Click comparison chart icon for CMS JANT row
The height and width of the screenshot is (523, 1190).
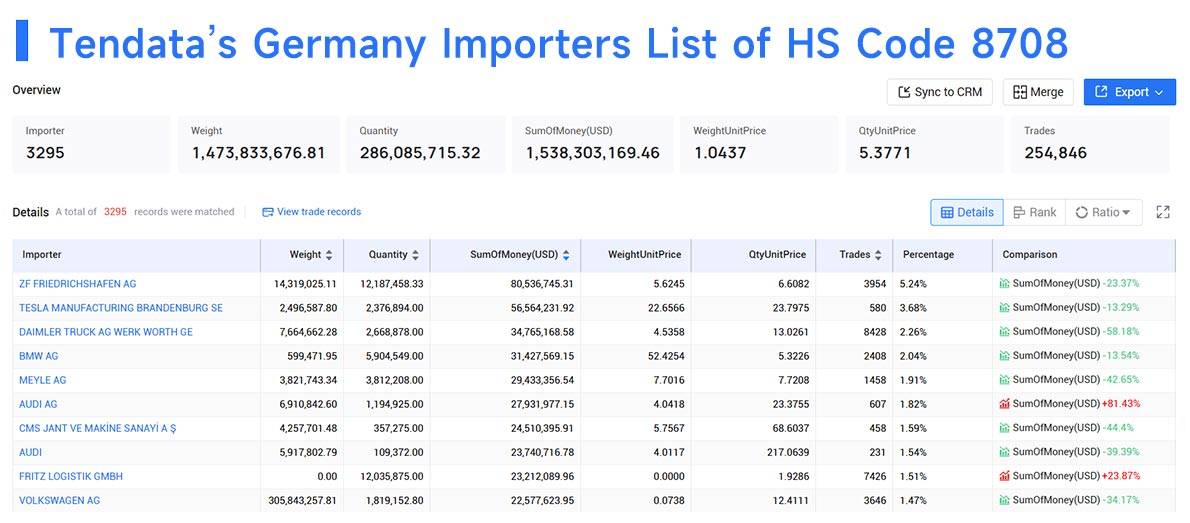point(1005,428)
